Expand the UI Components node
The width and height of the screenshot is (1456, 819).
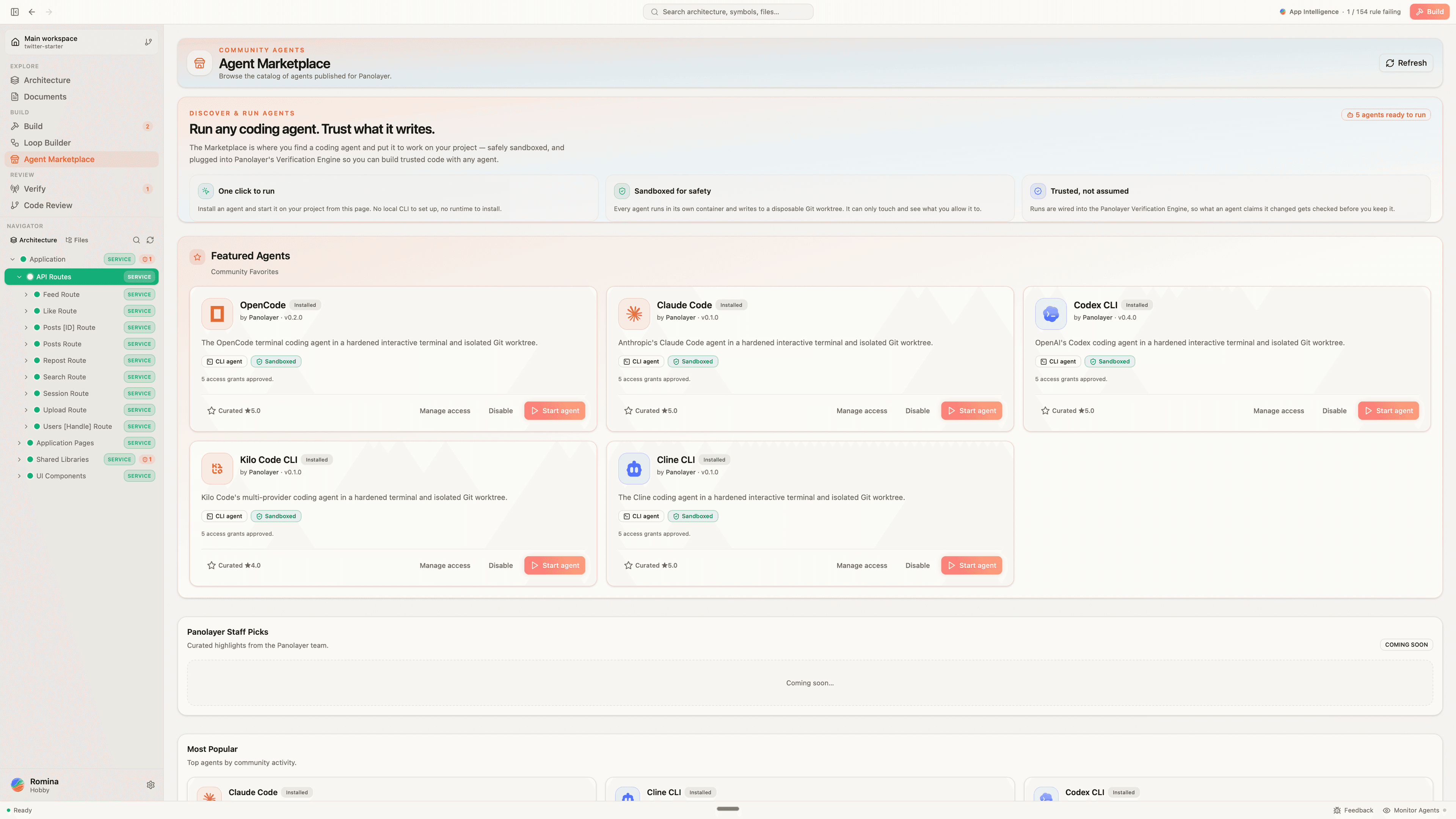click(19, 476)
